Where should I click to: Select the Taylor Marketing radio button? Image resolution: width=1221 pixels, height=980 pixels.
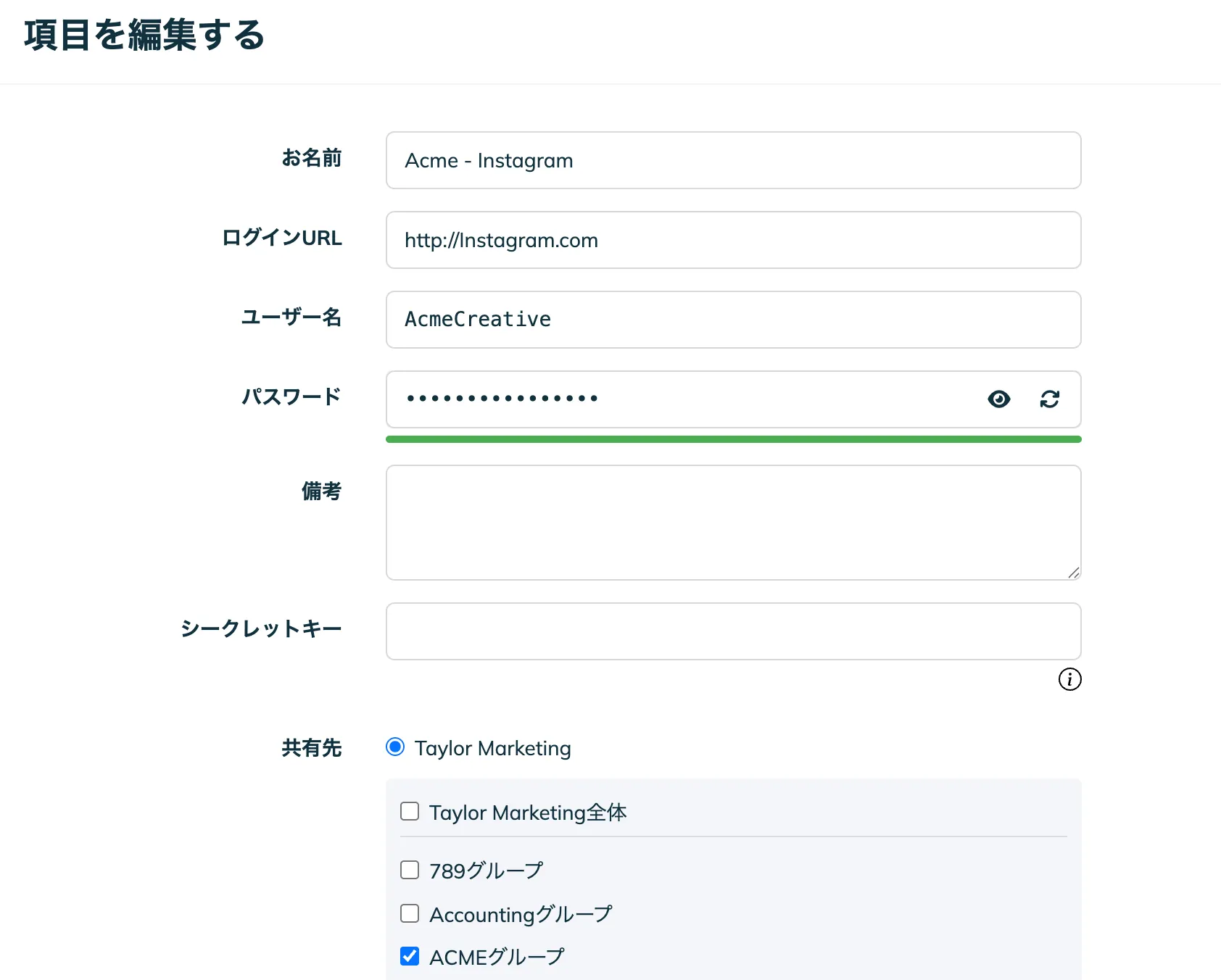tap(395, 747)
